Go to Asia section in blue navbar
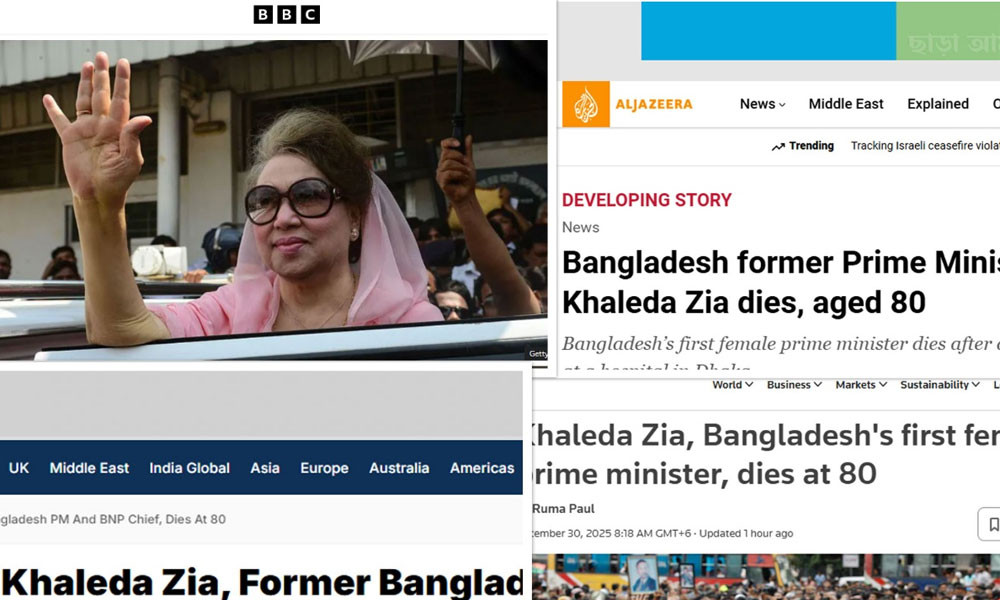The height and width of the screenshot is (600, 1000). pyautogui.click(x=265, y=468)
